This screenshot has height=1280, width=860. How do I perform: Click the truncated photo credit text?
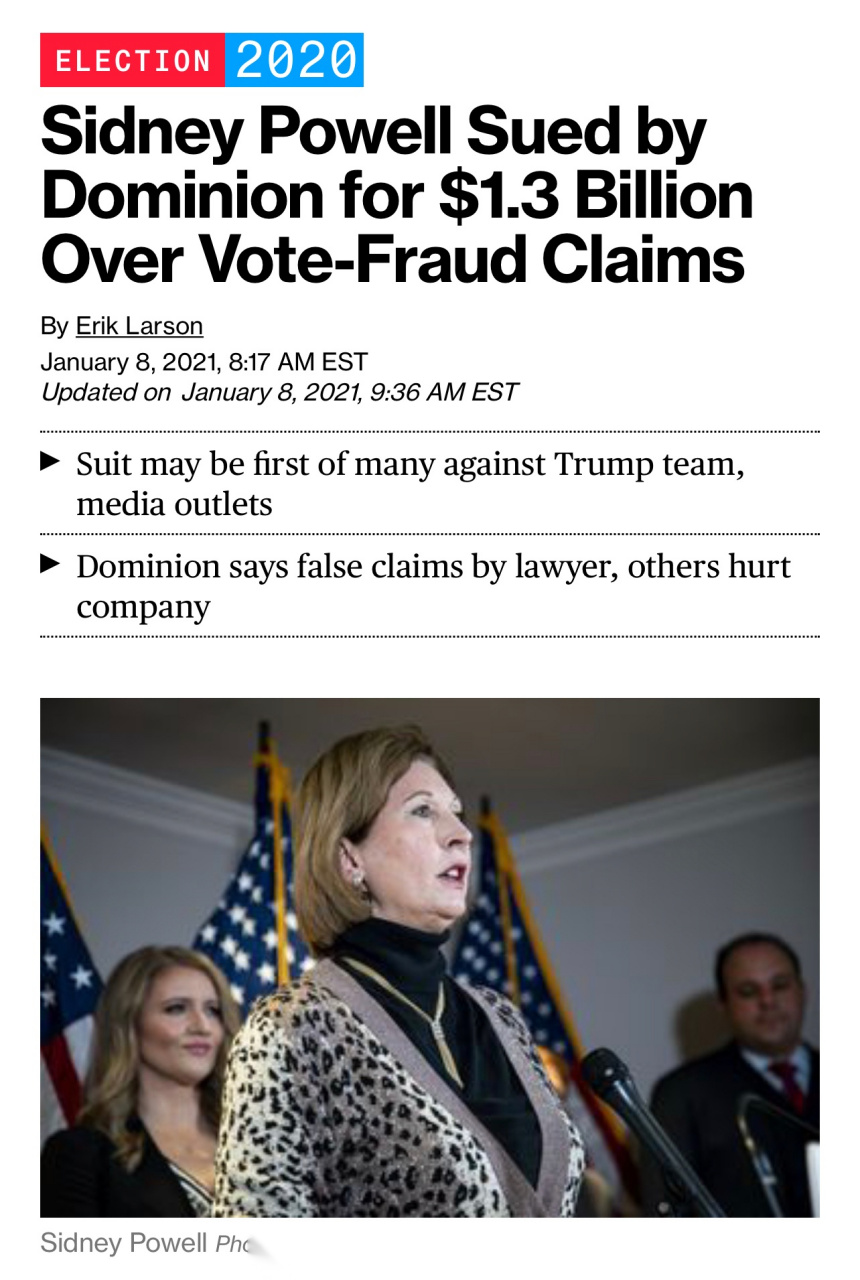232,1244
